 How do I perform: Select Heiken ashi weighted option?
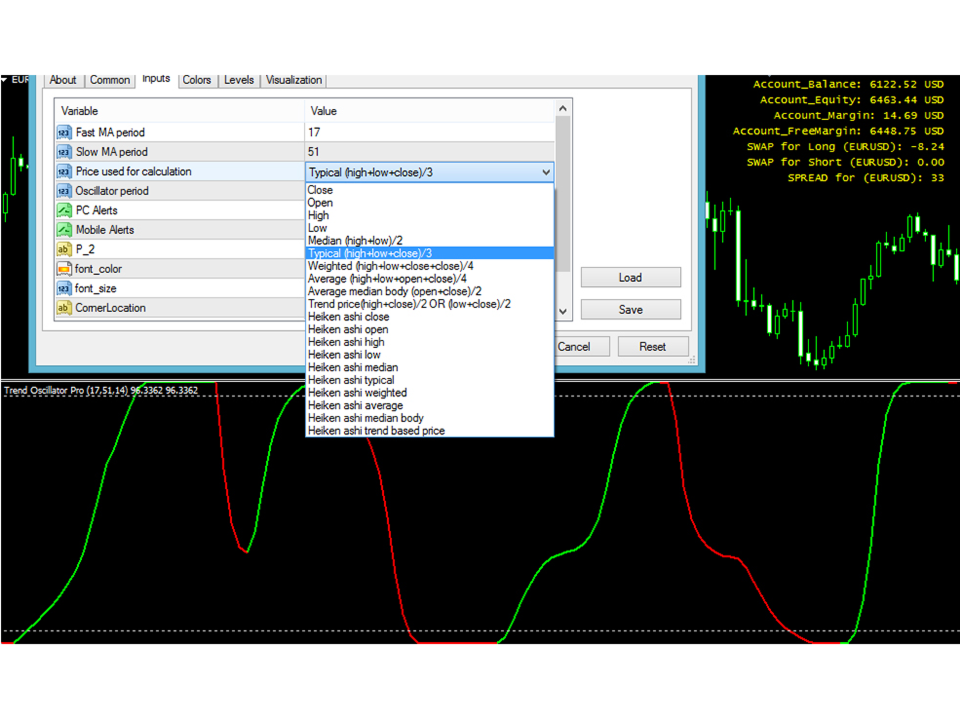pyautogui.click(x=430, y=393)
